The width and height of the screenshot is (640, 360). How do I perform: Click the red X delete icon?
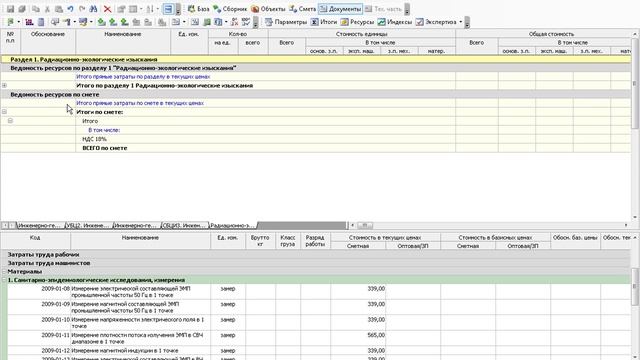pos(107,9)
